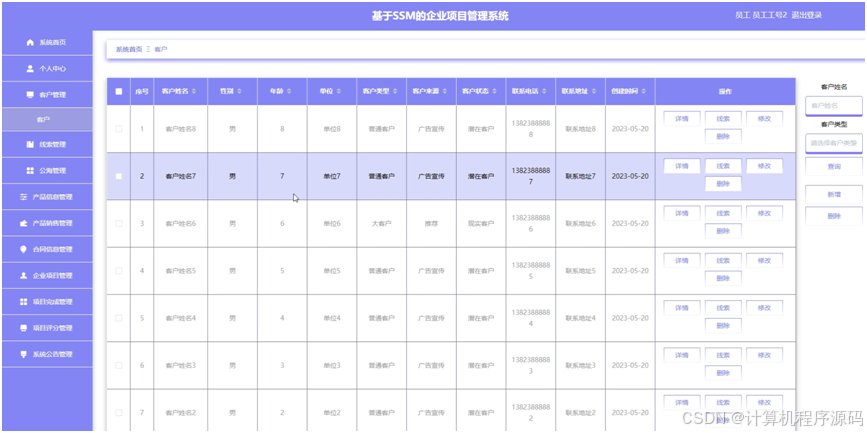
Task: Sort the table by 性别 column arrows
Action: (x=239, y=91)
